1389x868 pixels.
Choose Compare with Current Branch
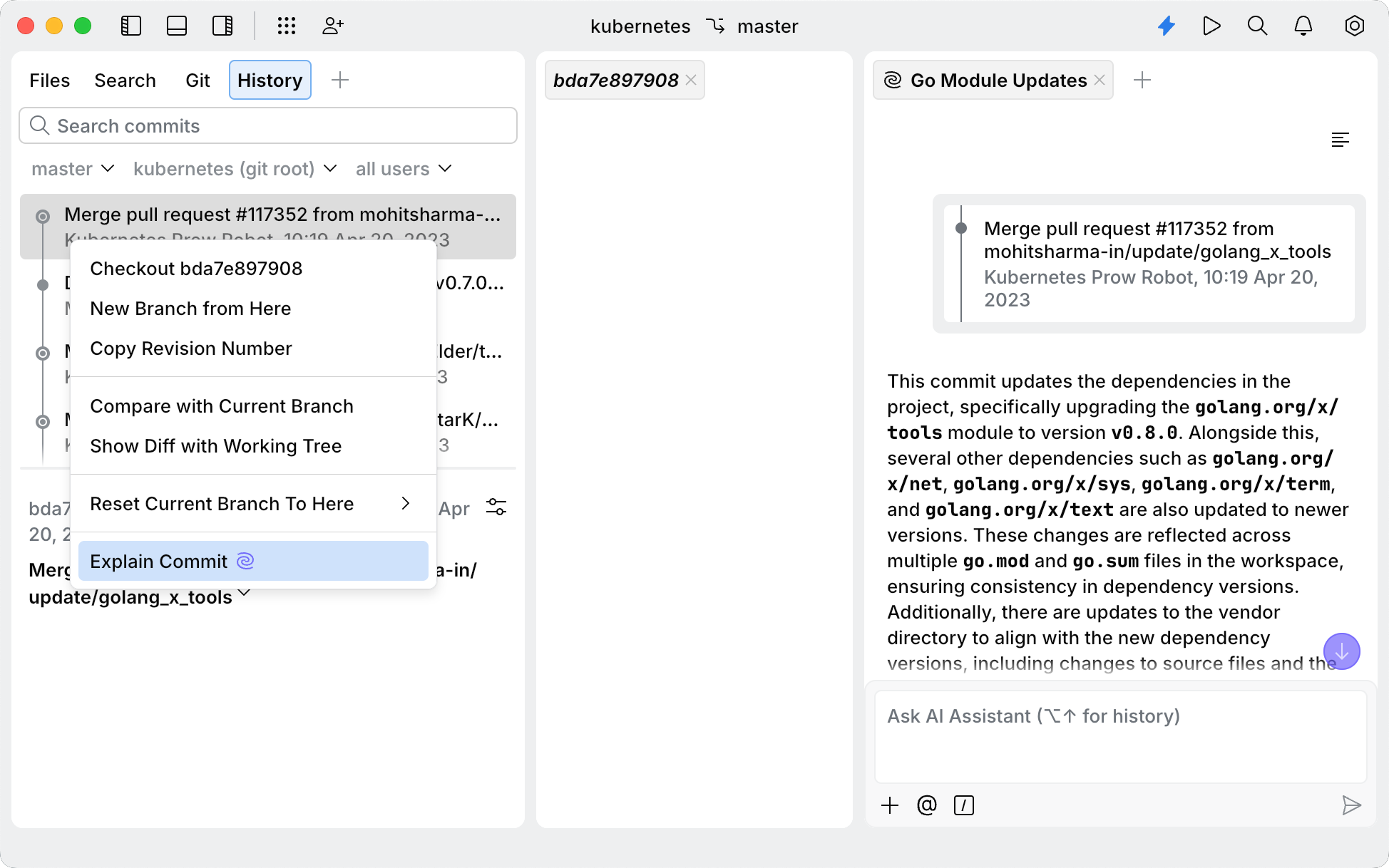(x=253, y=406)
